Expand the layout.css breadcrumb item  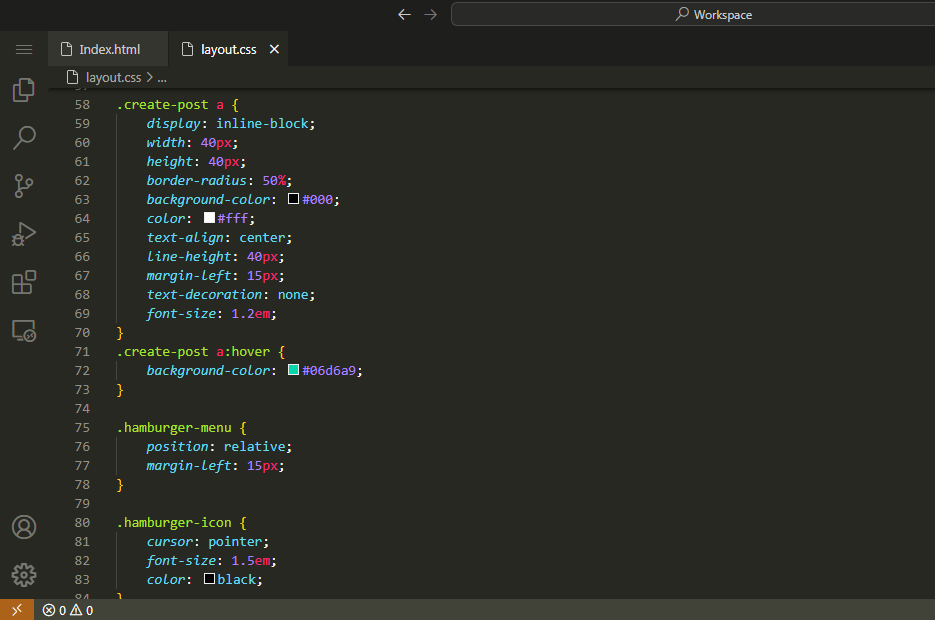(113, 77)
